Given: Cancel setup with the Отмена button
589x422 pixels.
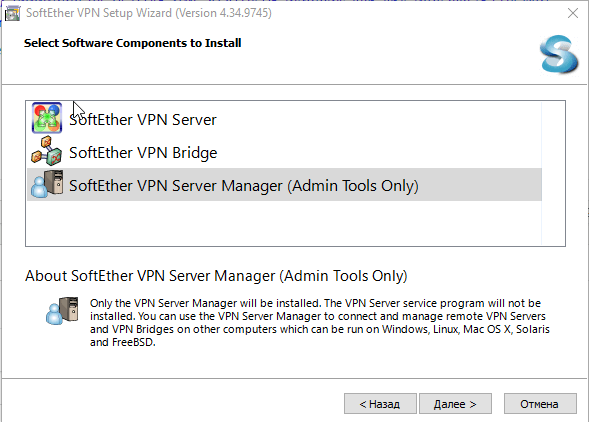Looking at the screenshot, I should point(540,404).
